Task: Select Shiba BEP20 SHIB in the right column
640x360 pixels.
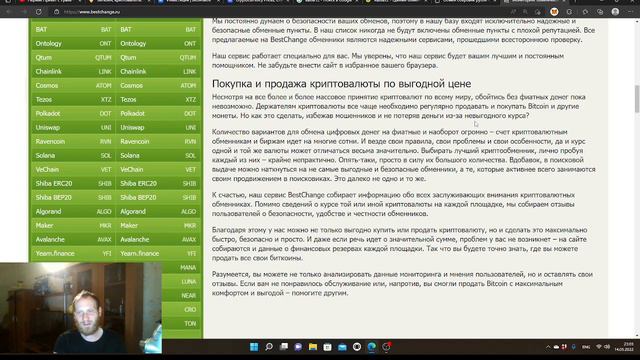Action: coord(158,198)
